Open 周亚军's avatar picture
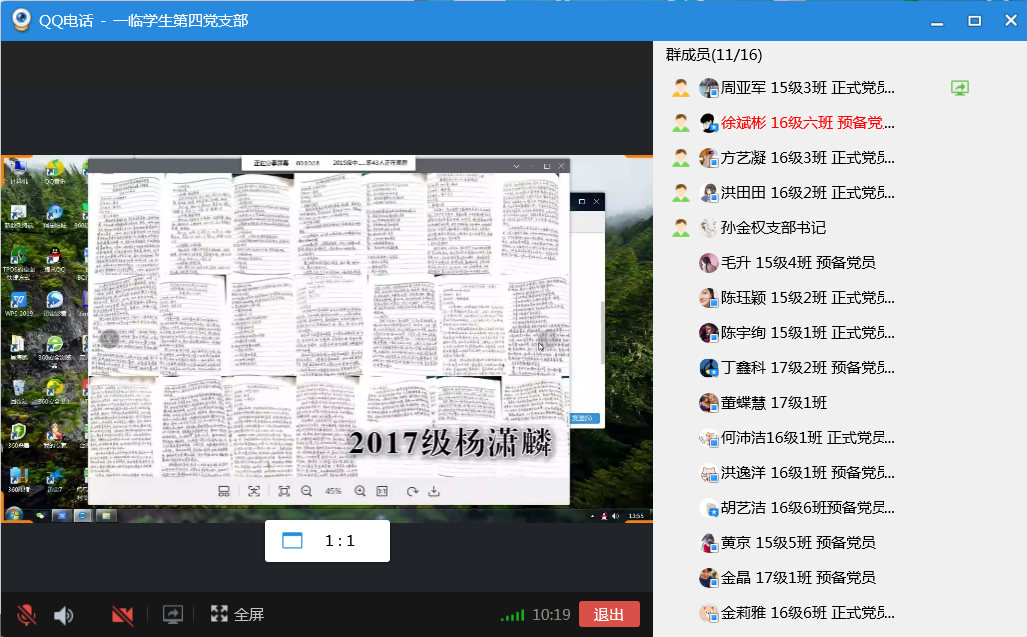The width and height of the screenshot is (1027, 637). click(709, 88)
